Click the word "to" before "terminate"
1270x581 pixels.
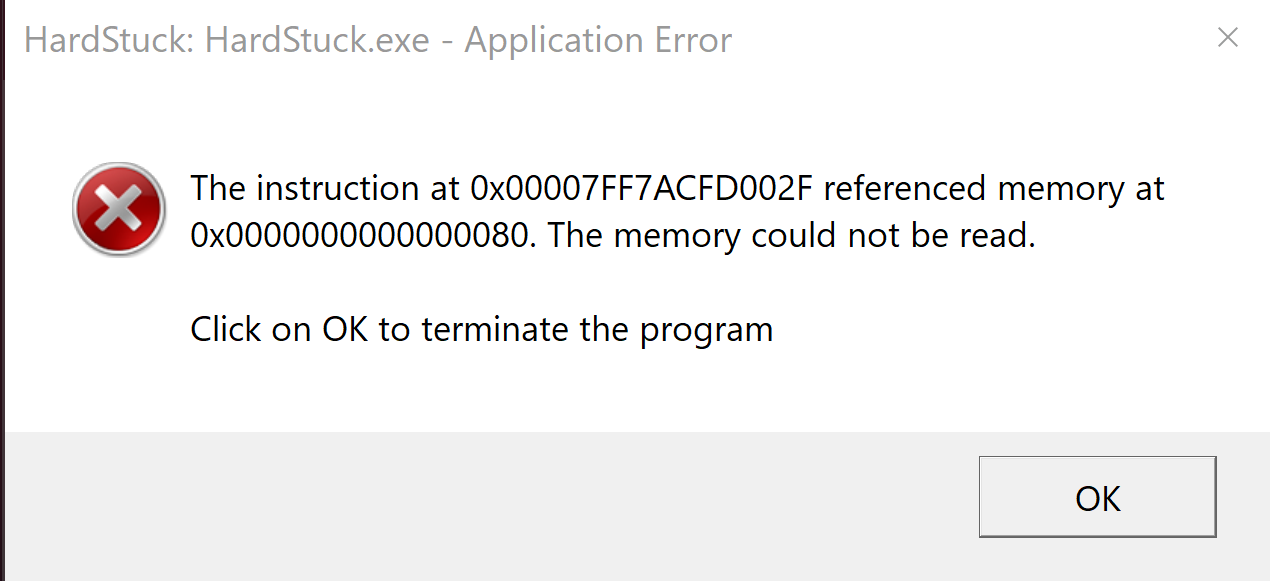click(394, 329)
